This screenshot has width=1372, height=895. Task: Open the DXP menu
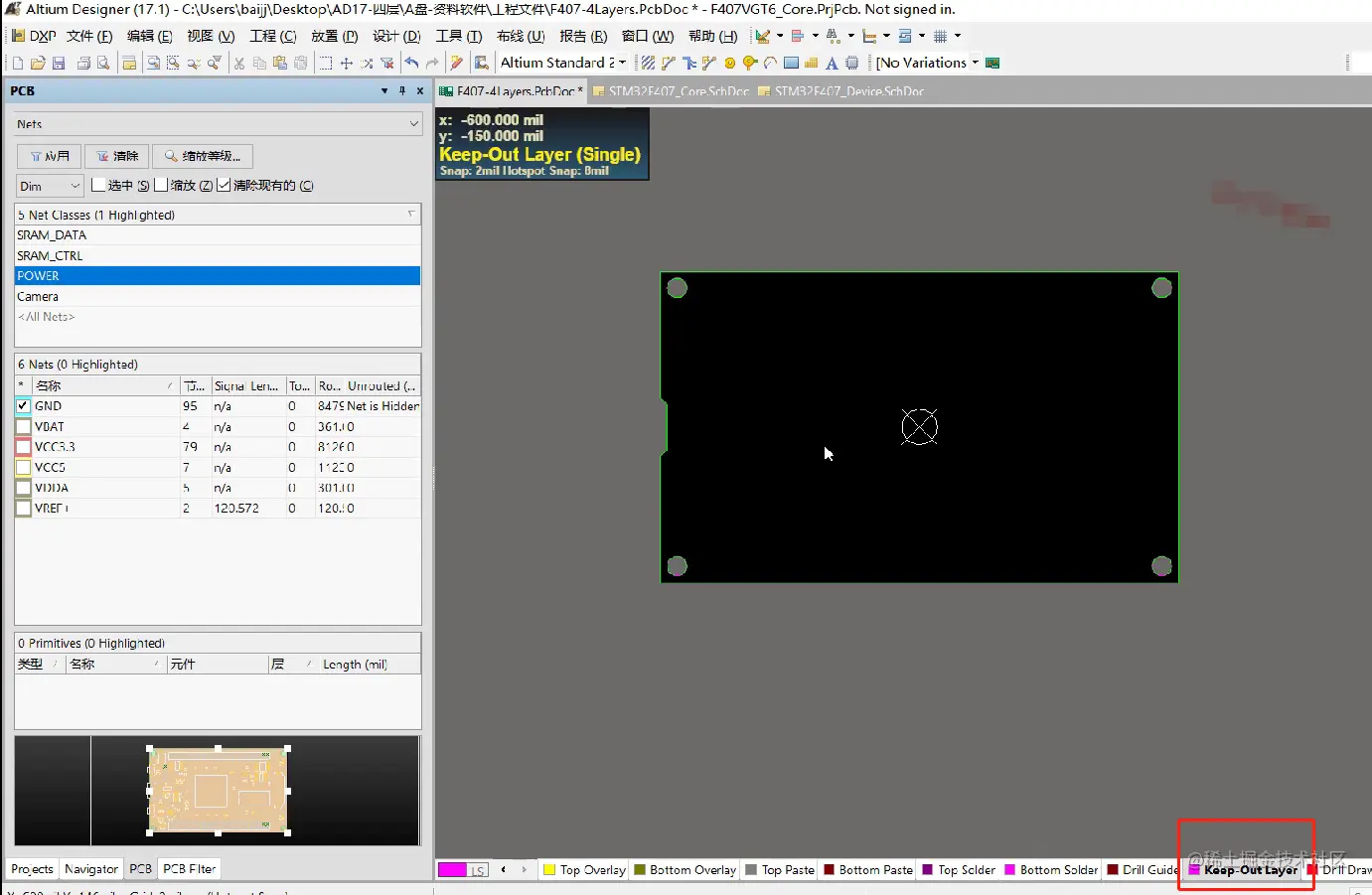click(34, 36)
